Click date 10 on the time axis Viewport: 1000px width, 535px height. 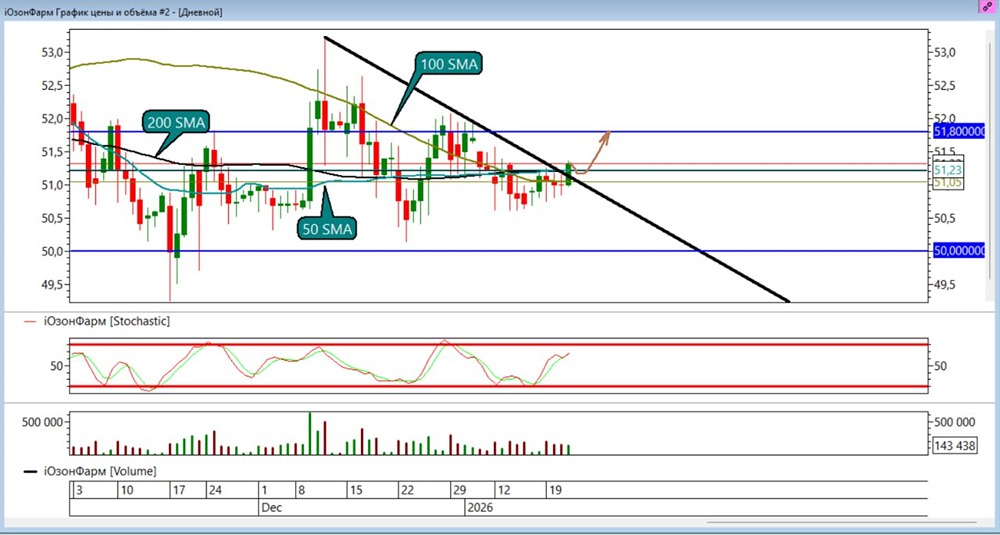point(126,490)
